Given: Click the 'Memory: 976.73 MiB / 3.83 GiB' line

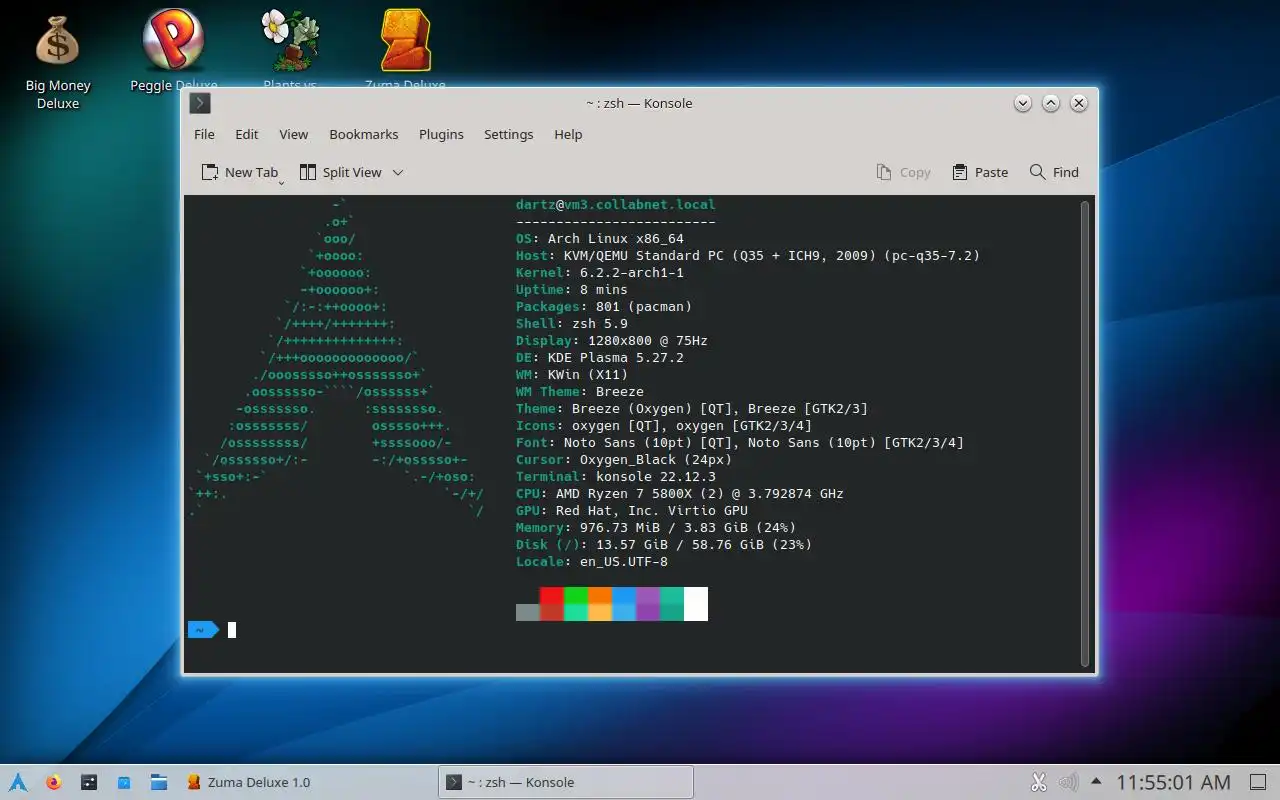Looking at the screenshot, I should (656, 528).
